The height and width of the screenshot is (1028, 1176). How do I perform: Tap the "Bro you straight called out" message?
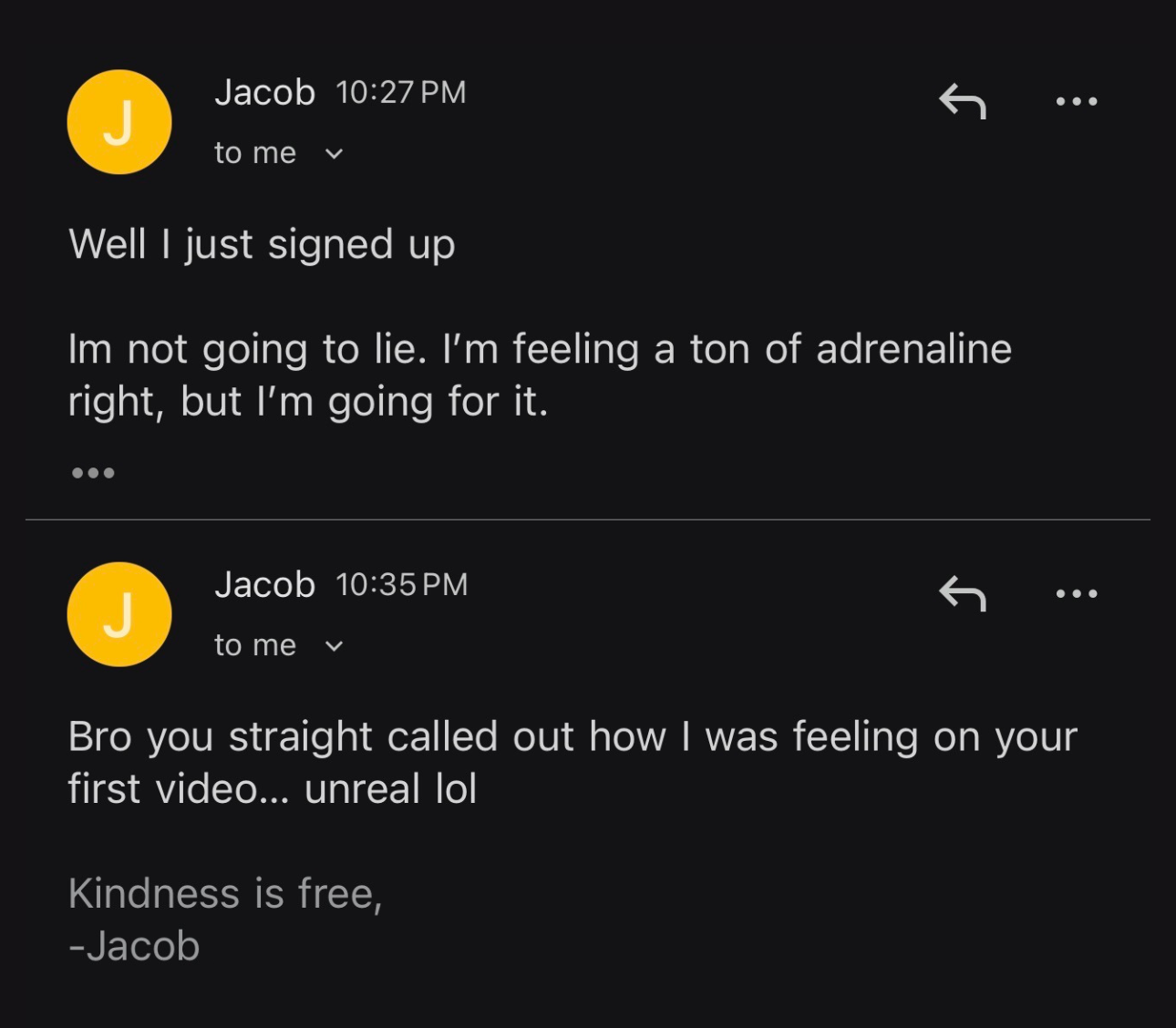click(573, 762)
